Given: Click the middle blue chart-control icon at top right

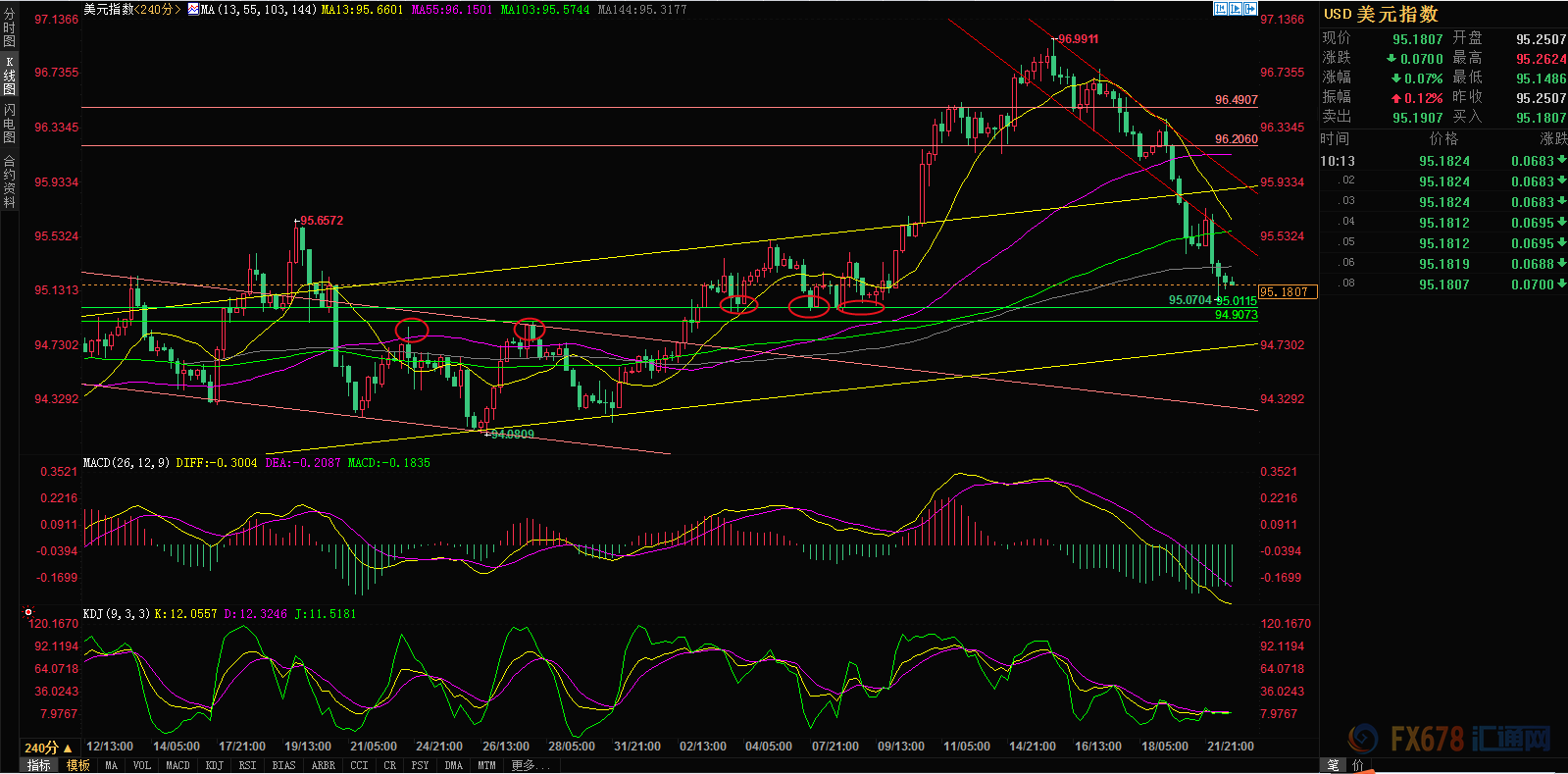Looking at the screenshot, I should tap(1236, 9).
